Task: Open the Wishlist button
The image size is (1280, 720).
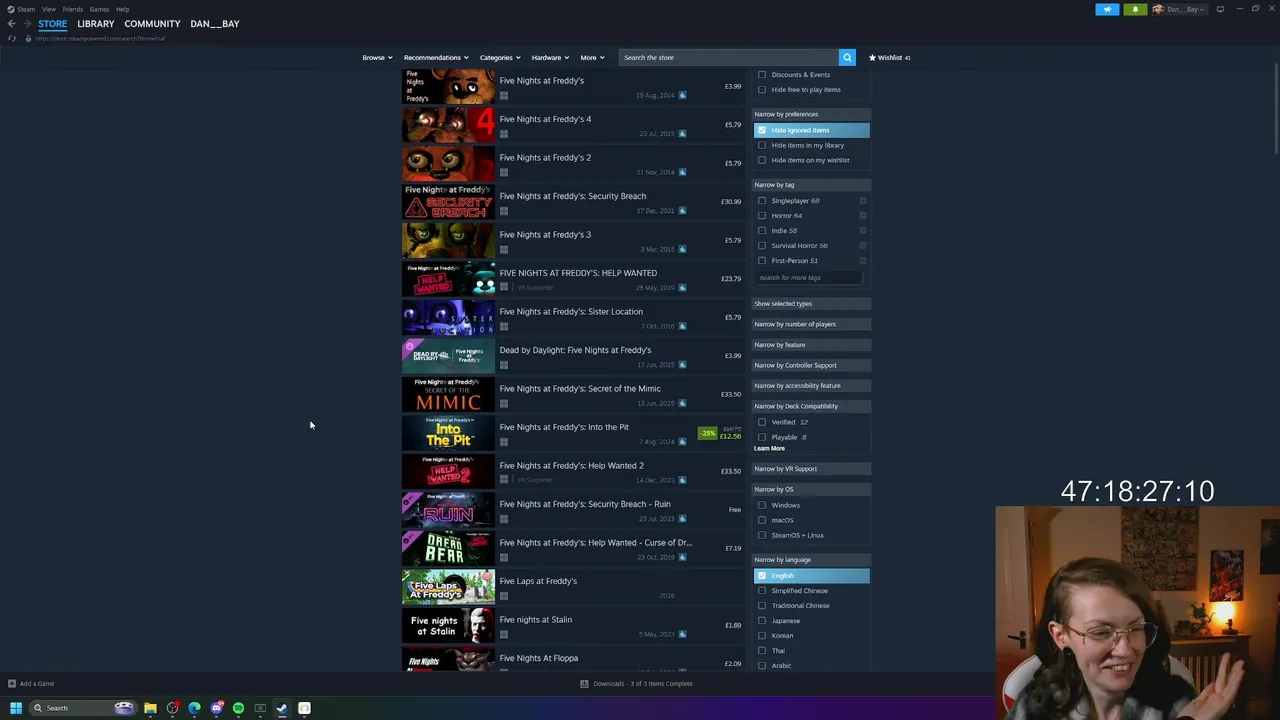Action: (889, 57)
